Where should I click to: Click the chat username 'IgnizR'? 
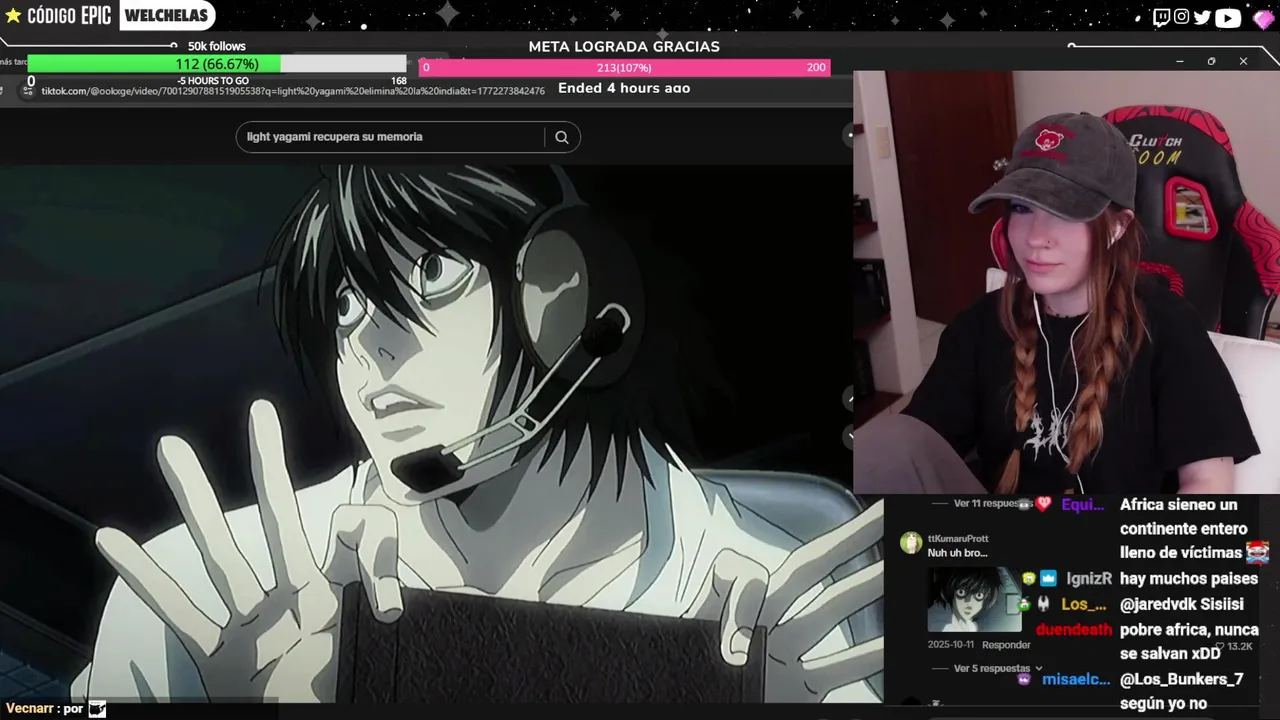[1089, 579]
